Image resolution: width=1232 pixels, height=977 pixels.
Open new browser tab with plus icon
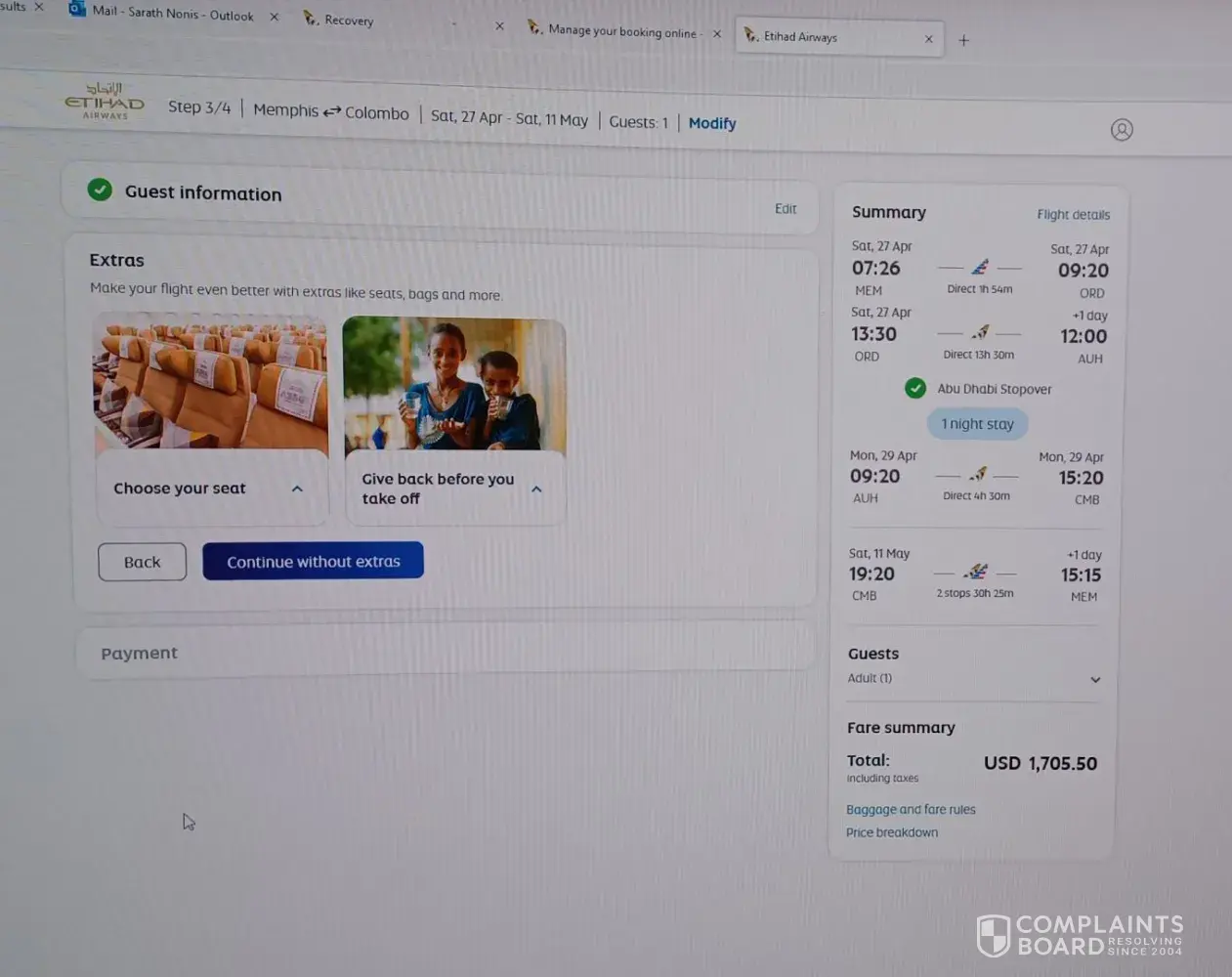(963, 40)
